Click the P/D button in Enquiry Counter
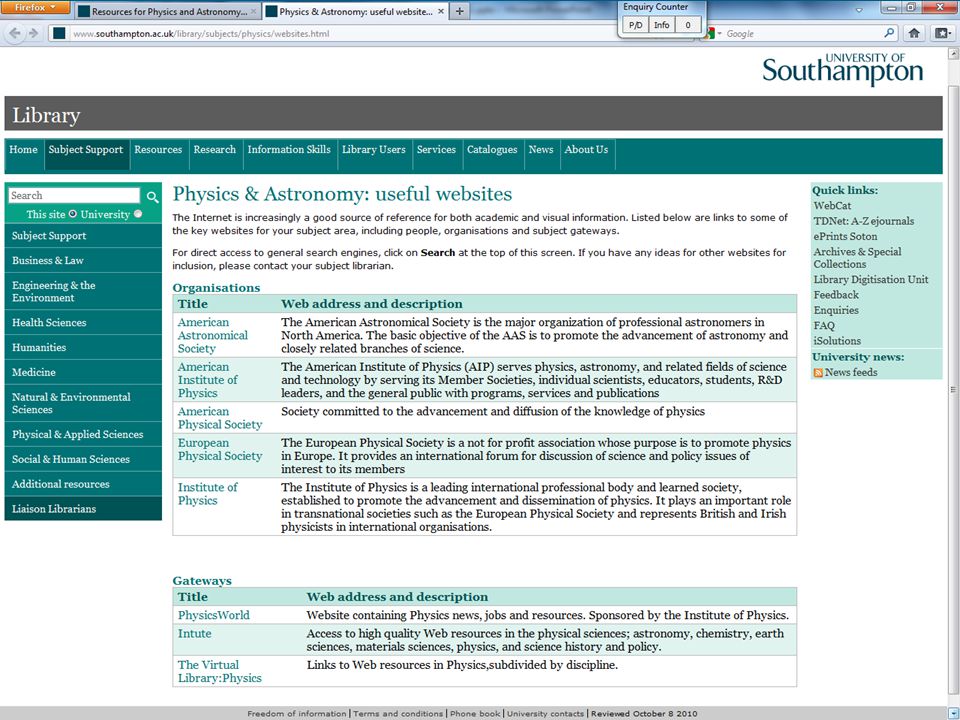Screen dimensions: 960x720 [636, 25]
